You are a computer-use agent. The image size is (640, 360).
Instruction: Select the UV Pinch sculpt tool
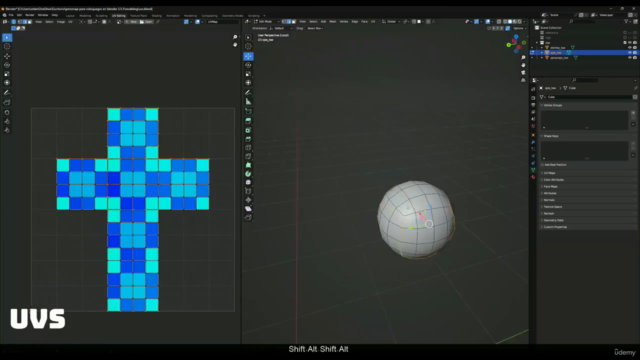click(x=7, y=130)
